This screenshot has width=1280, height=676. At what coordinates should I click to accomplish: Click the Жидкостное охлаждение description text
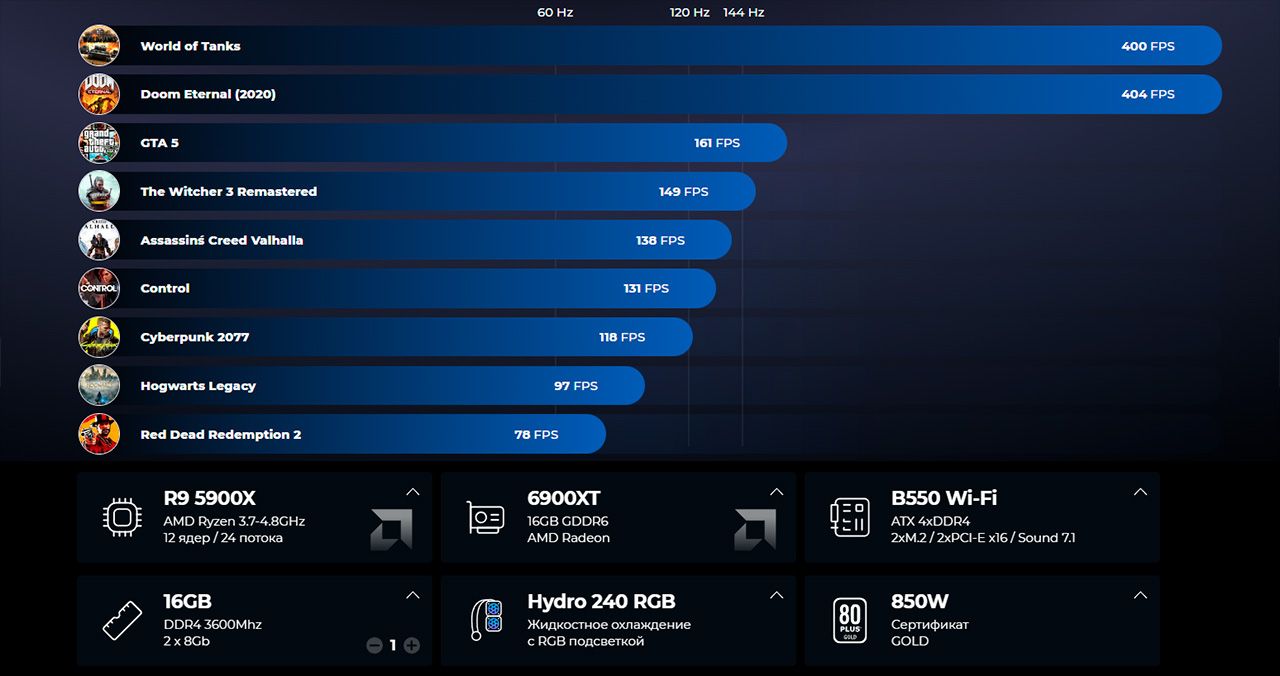(x=609, y=625)
